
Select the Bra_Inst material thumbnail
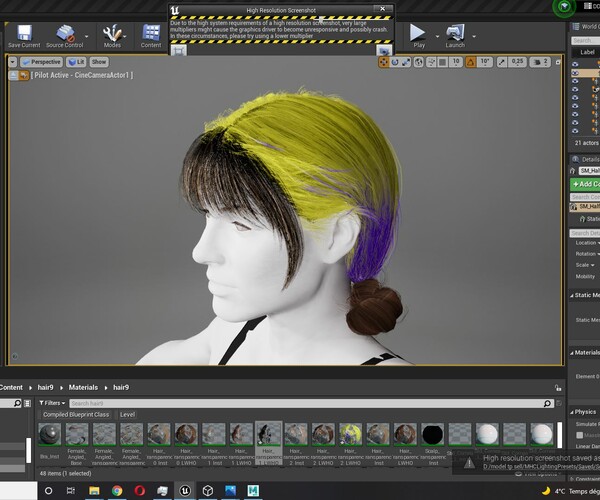50,435
